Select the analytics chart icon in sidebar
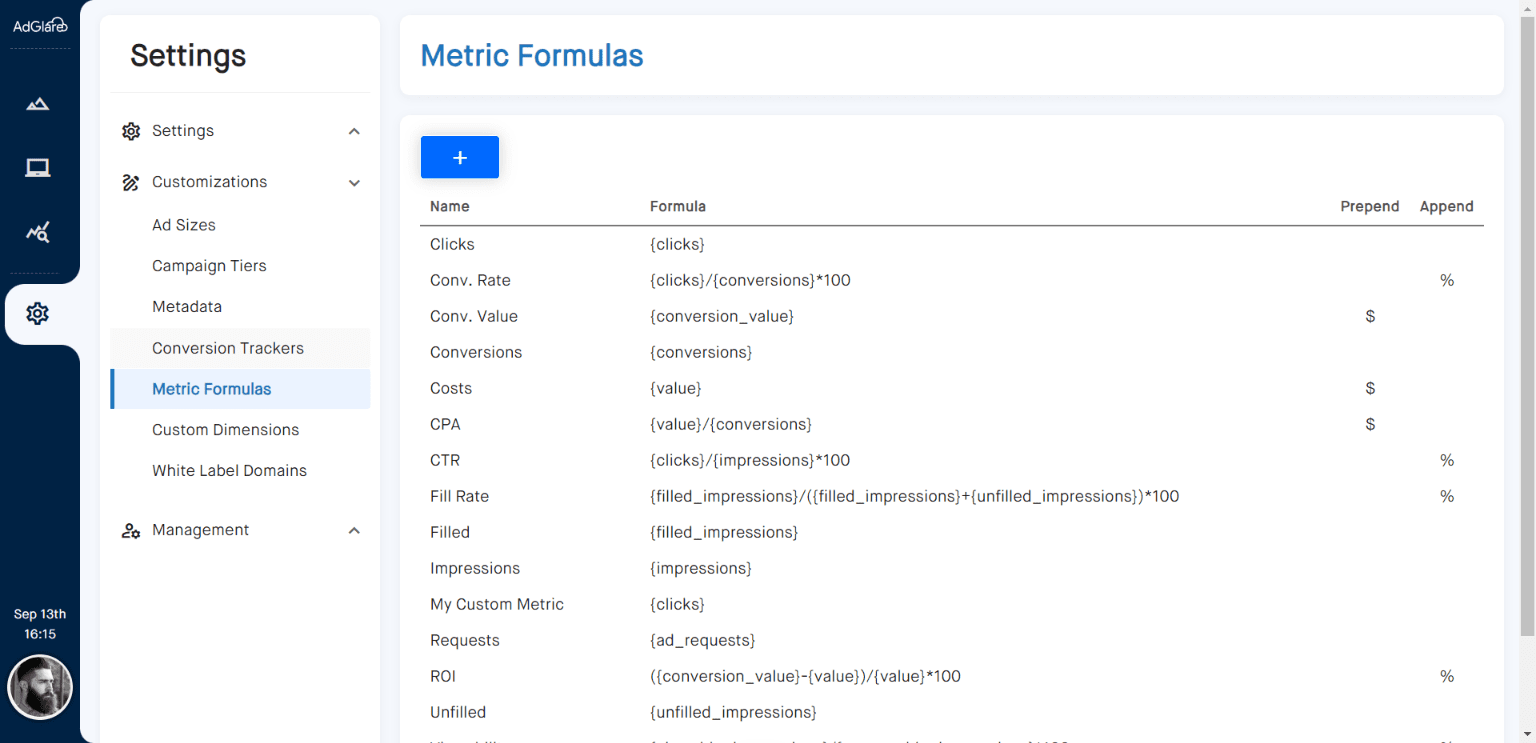The width and height of the screenshot is (1536, 743). [x=37, y=231]
